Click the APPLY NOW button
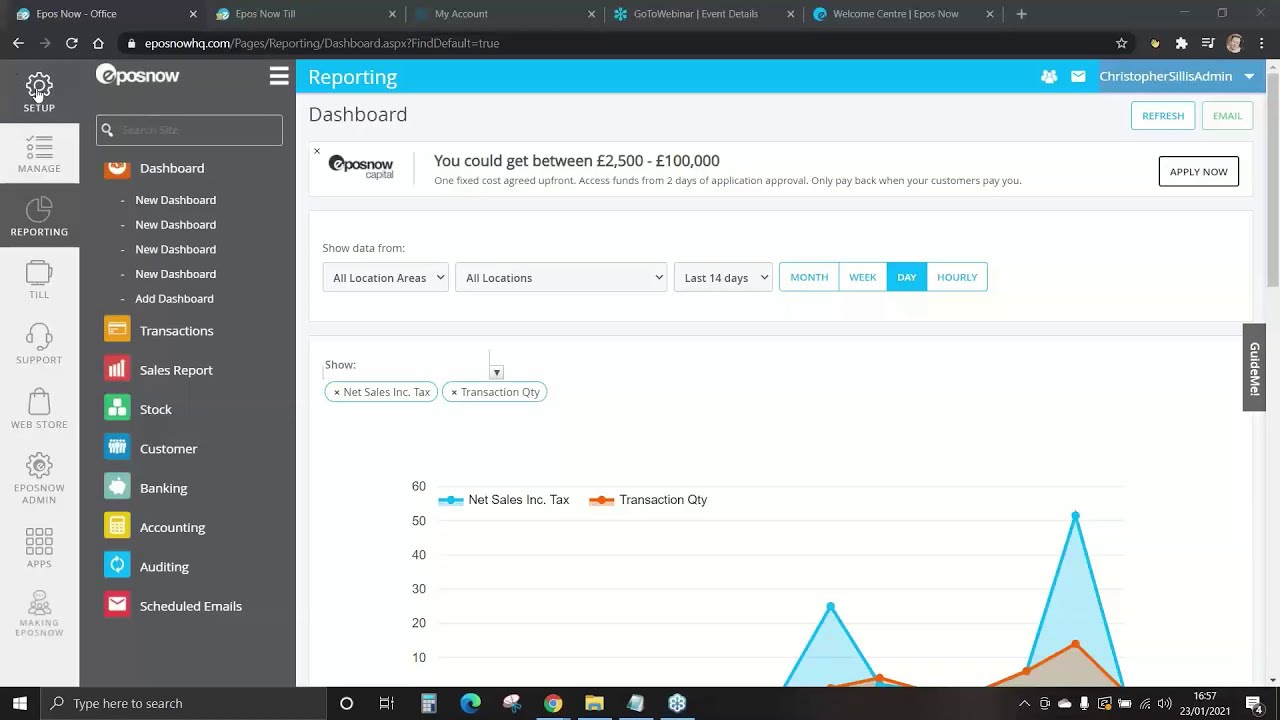This screenshot has height=720, width=1280. [x=1198, y=171]
